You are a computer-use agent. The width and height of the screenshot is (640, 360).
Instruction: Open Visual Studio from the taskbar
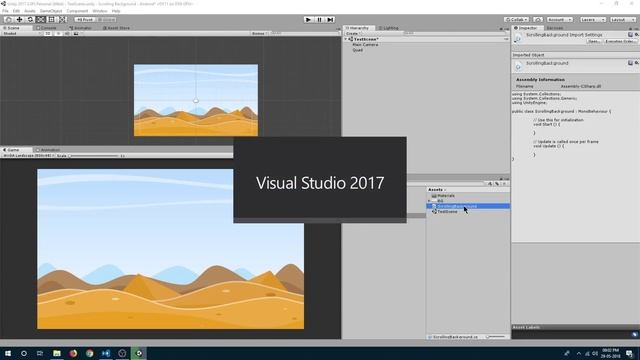pyautogui.click(x=106, y=353)
